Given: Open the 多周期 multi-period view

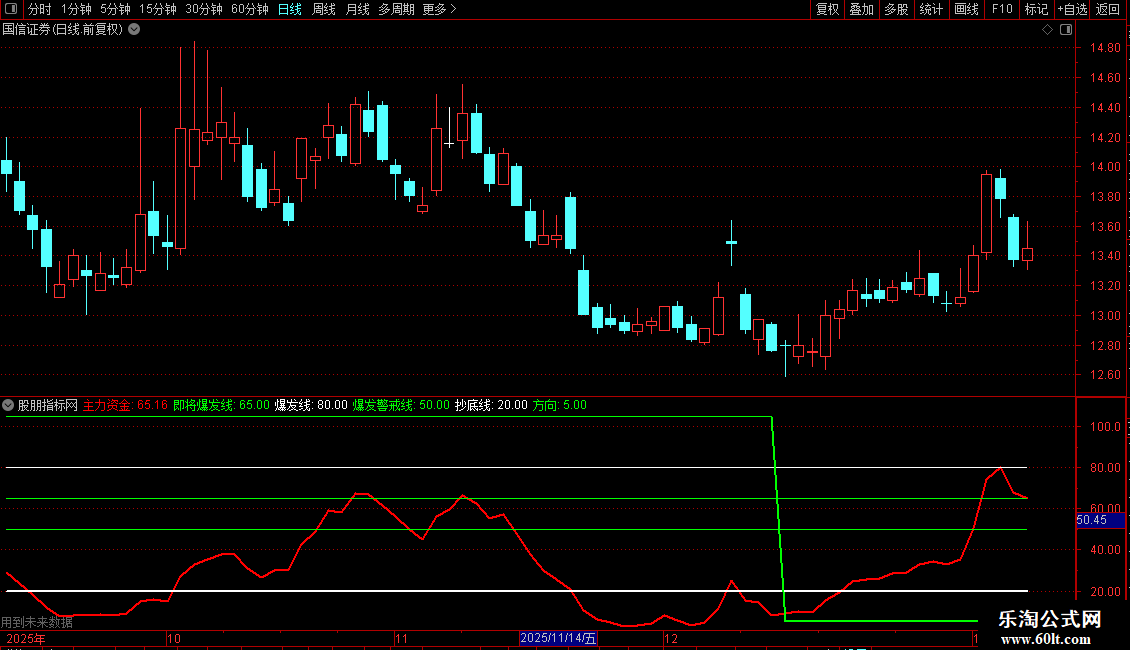Looking at the screenshot, I should [396, 9].
